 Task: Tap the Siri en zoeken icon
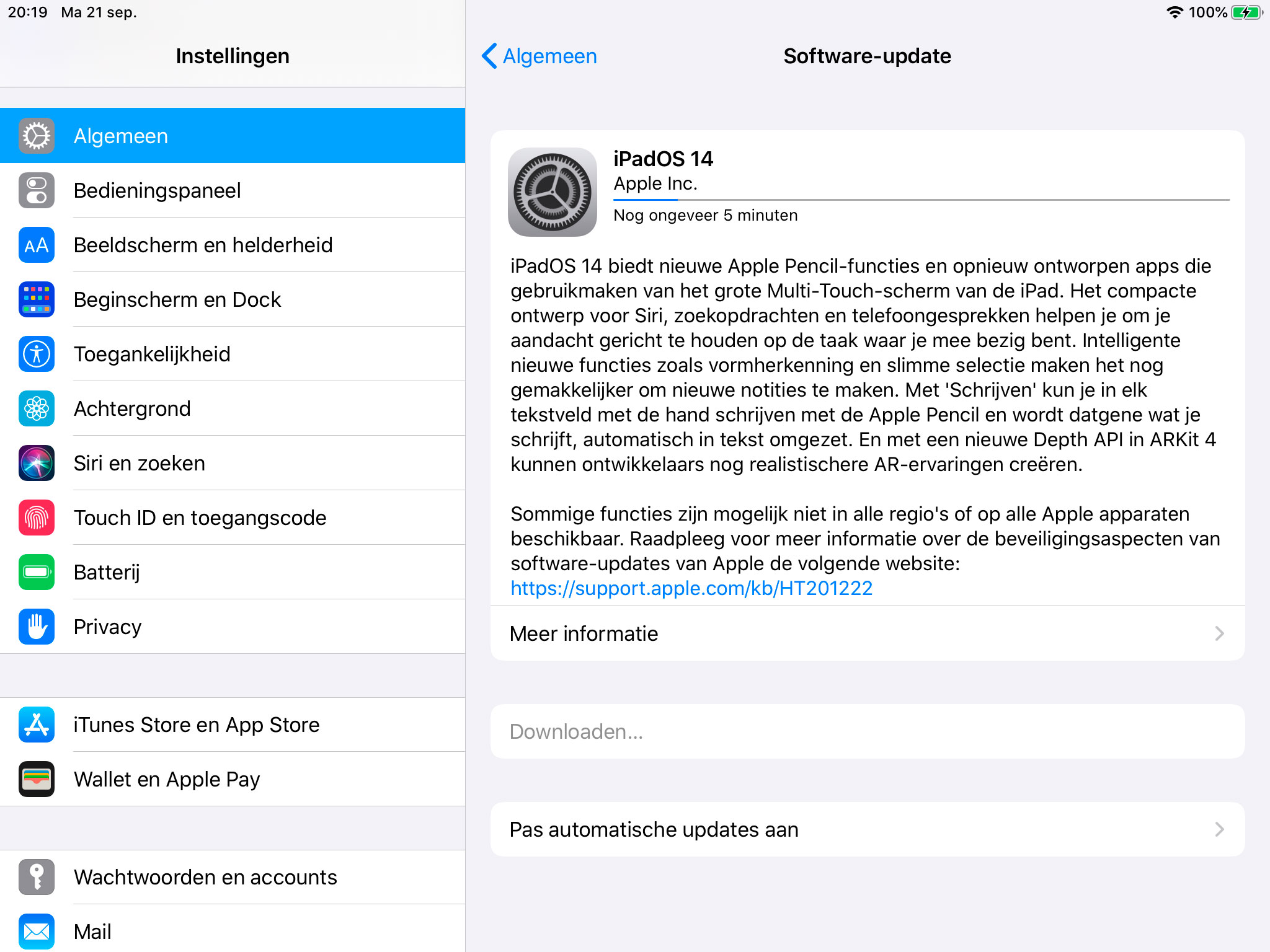click(x=37, y=463)
